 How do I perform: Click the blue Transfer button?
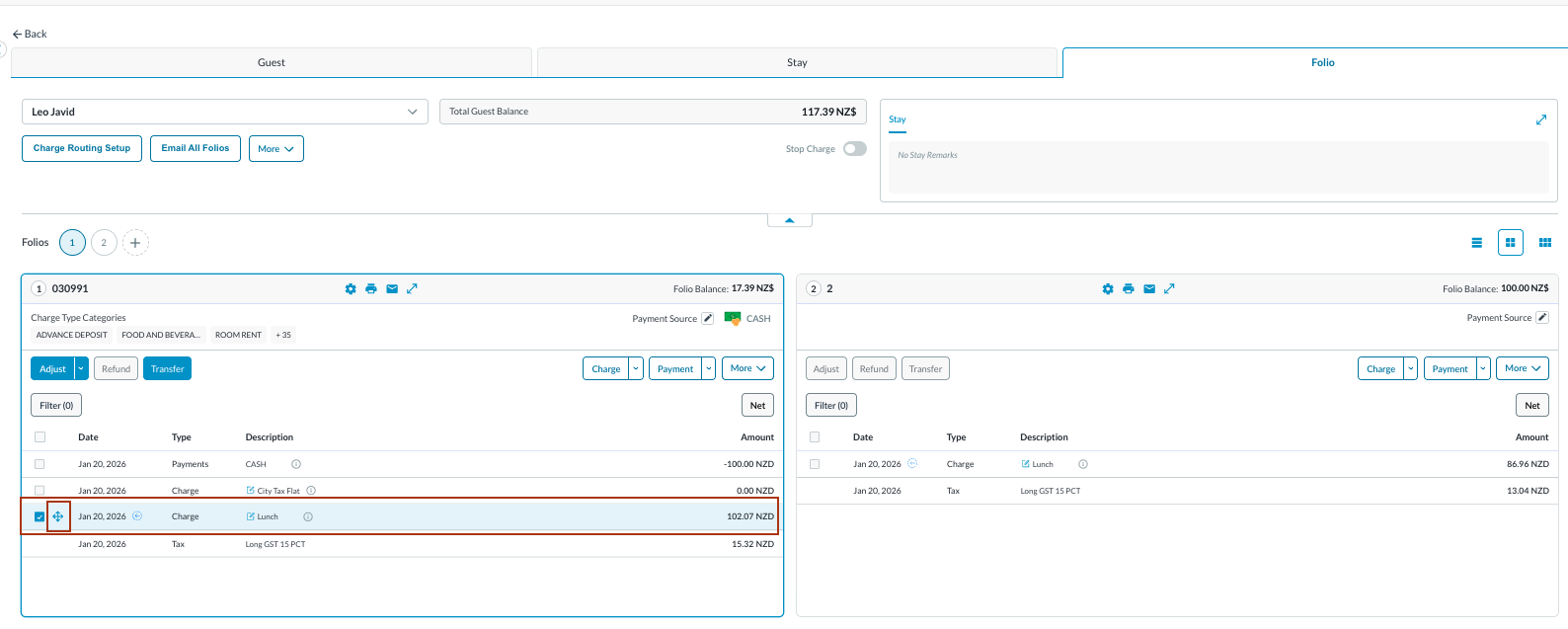pos(167,369)
